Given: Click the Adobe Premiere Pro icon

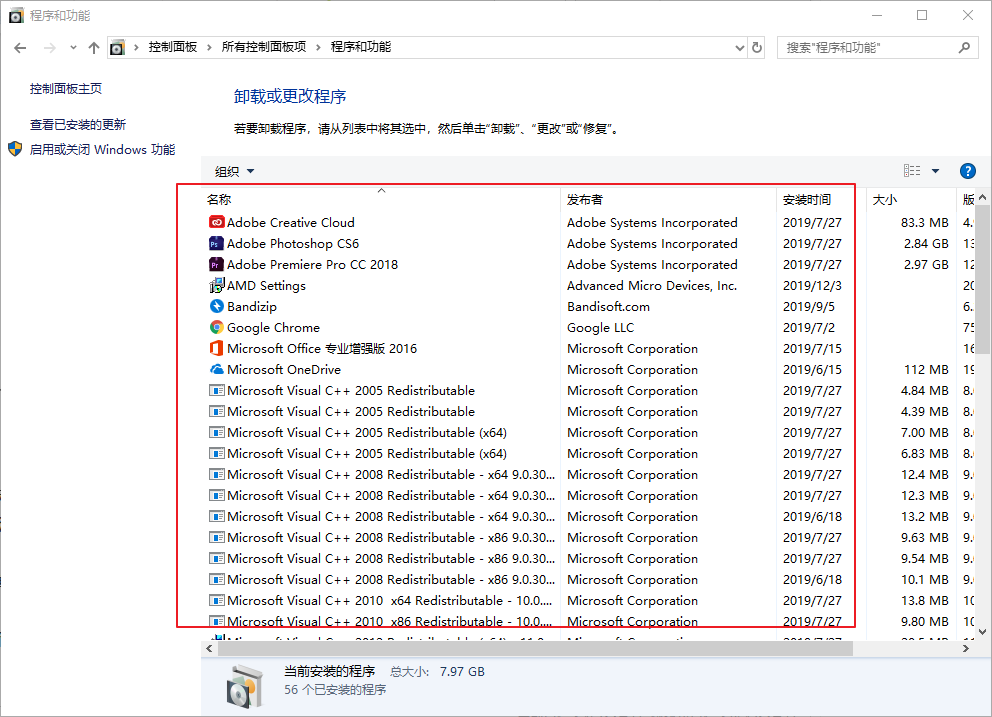Looking at the screenshot, I should pyautogui.click(x=216, y=265).
